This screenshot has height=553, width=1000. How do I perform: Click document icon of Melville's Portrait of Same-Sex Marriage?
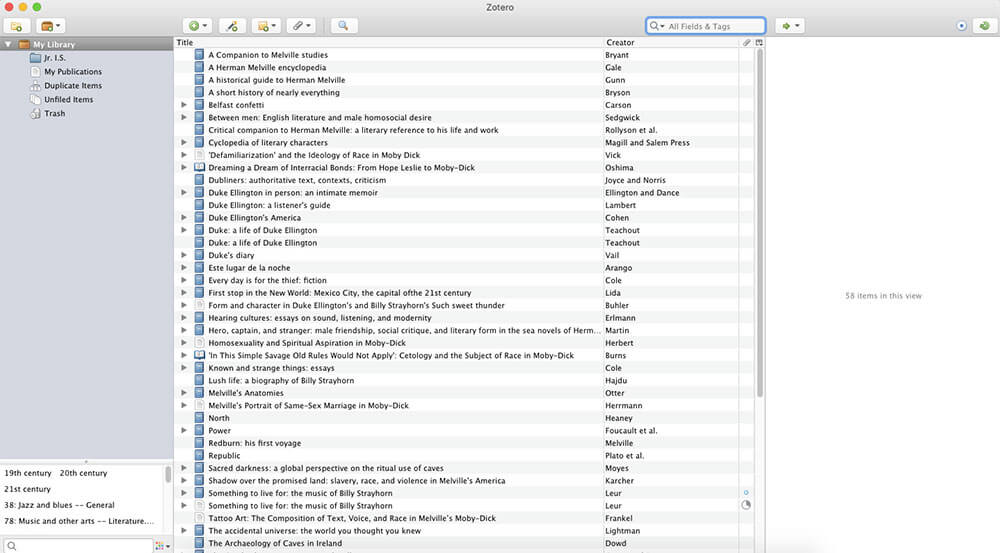(x=199, y=405)
